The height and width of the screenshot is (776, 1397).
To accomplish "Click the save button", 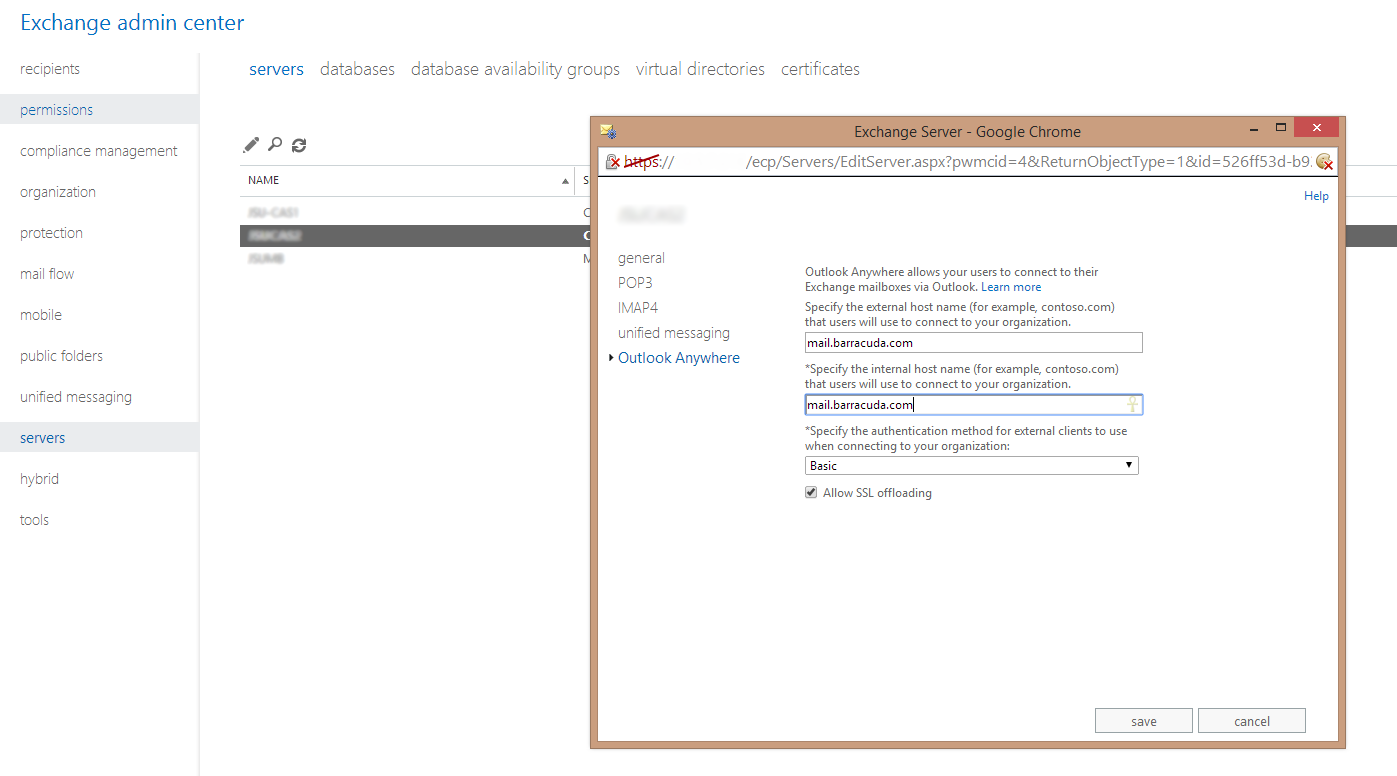I will (x=1144, y=721).
